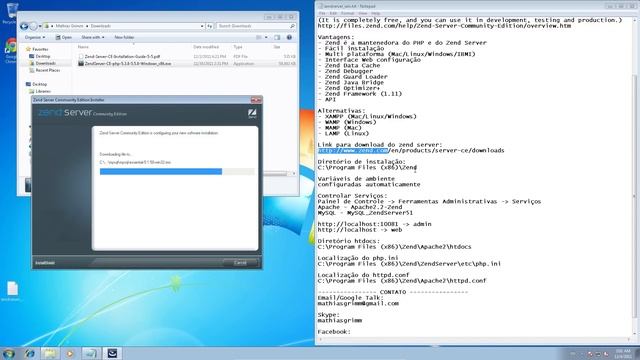Click the Notepad horizontal scrollbar

[474, 340]
